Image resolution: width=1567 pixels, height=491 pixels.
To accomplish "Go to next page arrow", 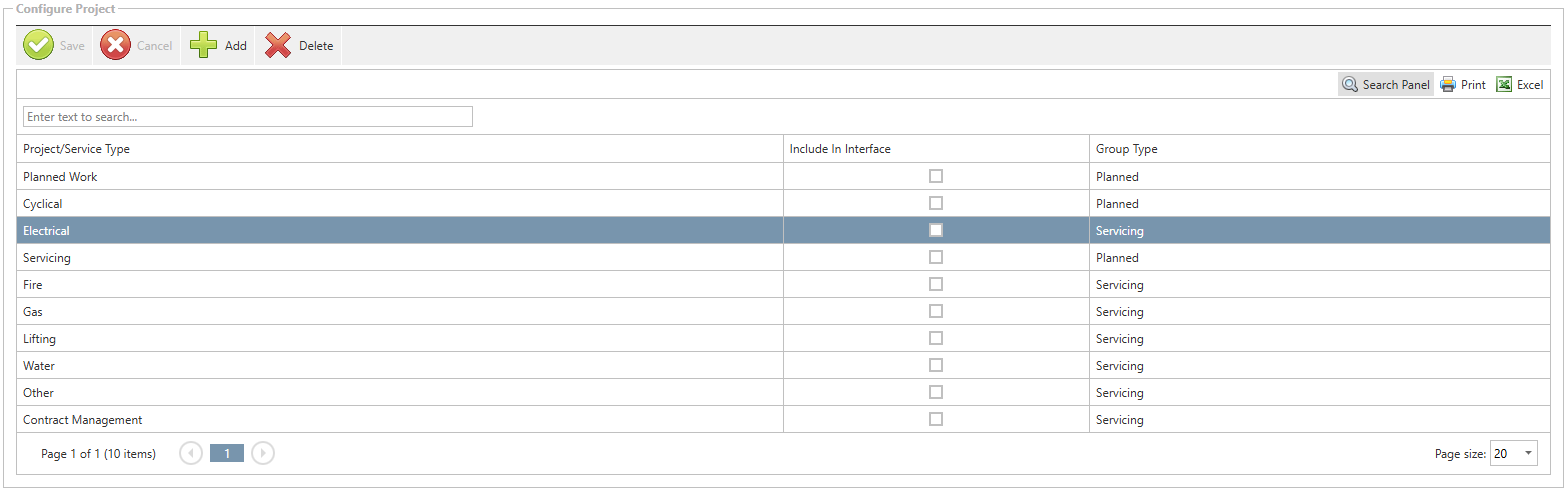I will click(262, 453).
